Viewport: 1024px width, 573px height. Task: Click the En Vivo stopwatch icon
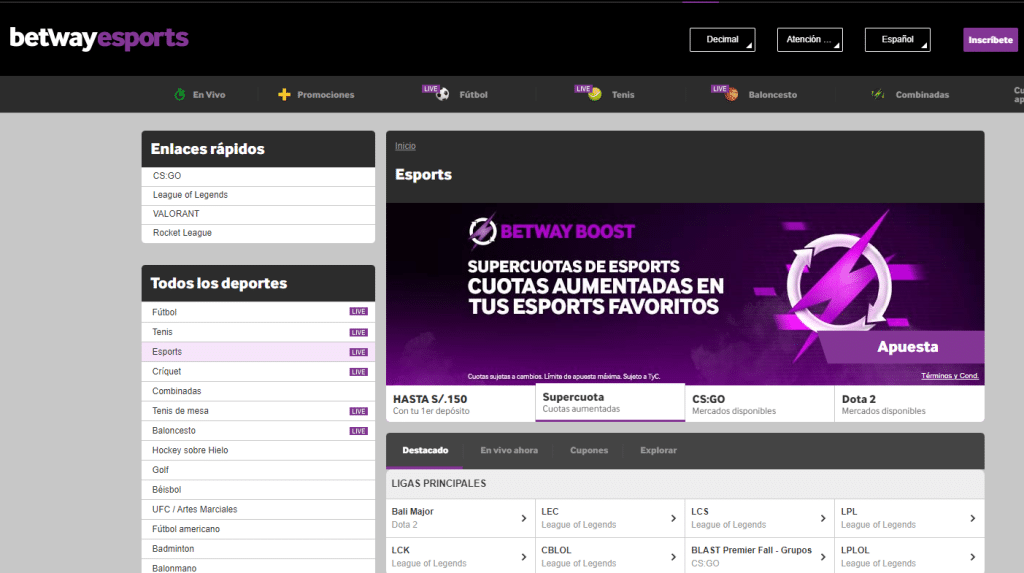(x=180, y=94)
